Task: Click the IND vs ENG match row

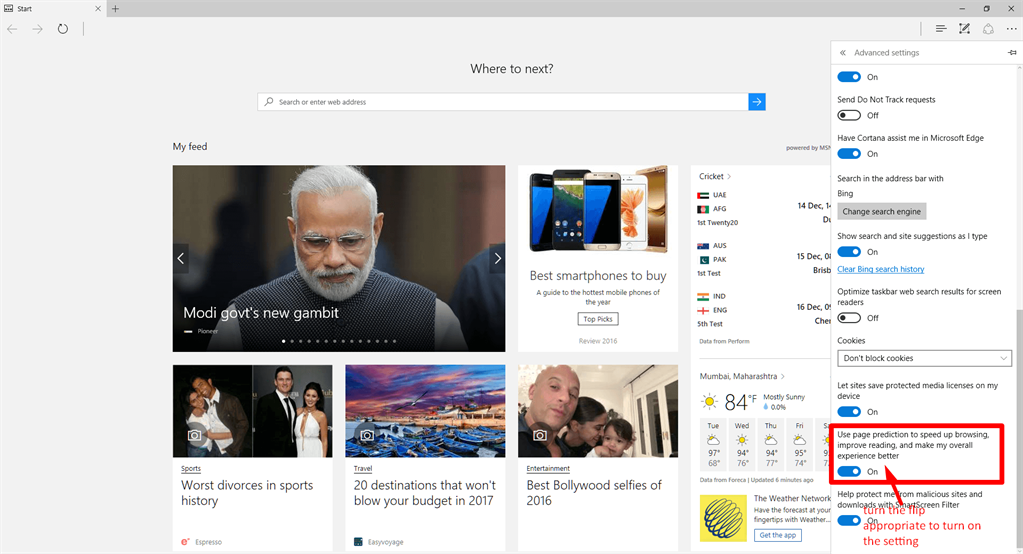Action: tap(764, 310)
